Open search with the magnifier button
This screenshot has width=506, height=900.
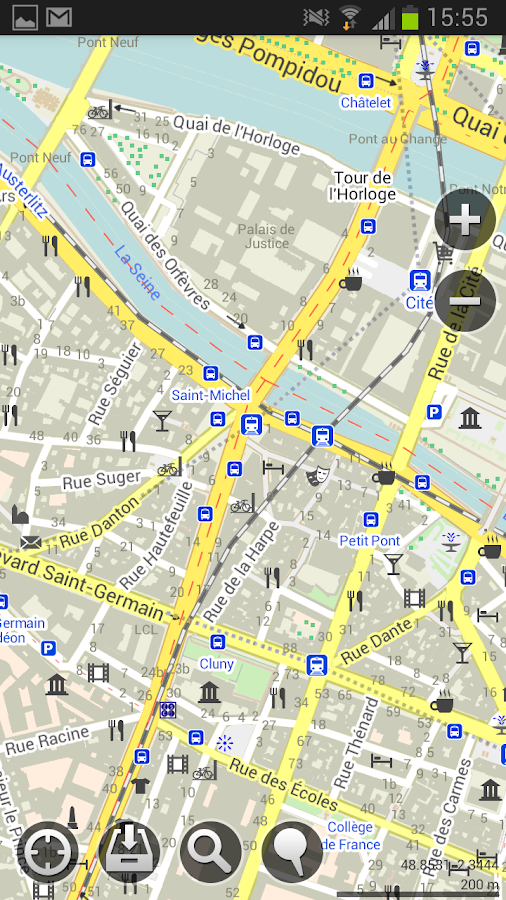pos(211,852)
